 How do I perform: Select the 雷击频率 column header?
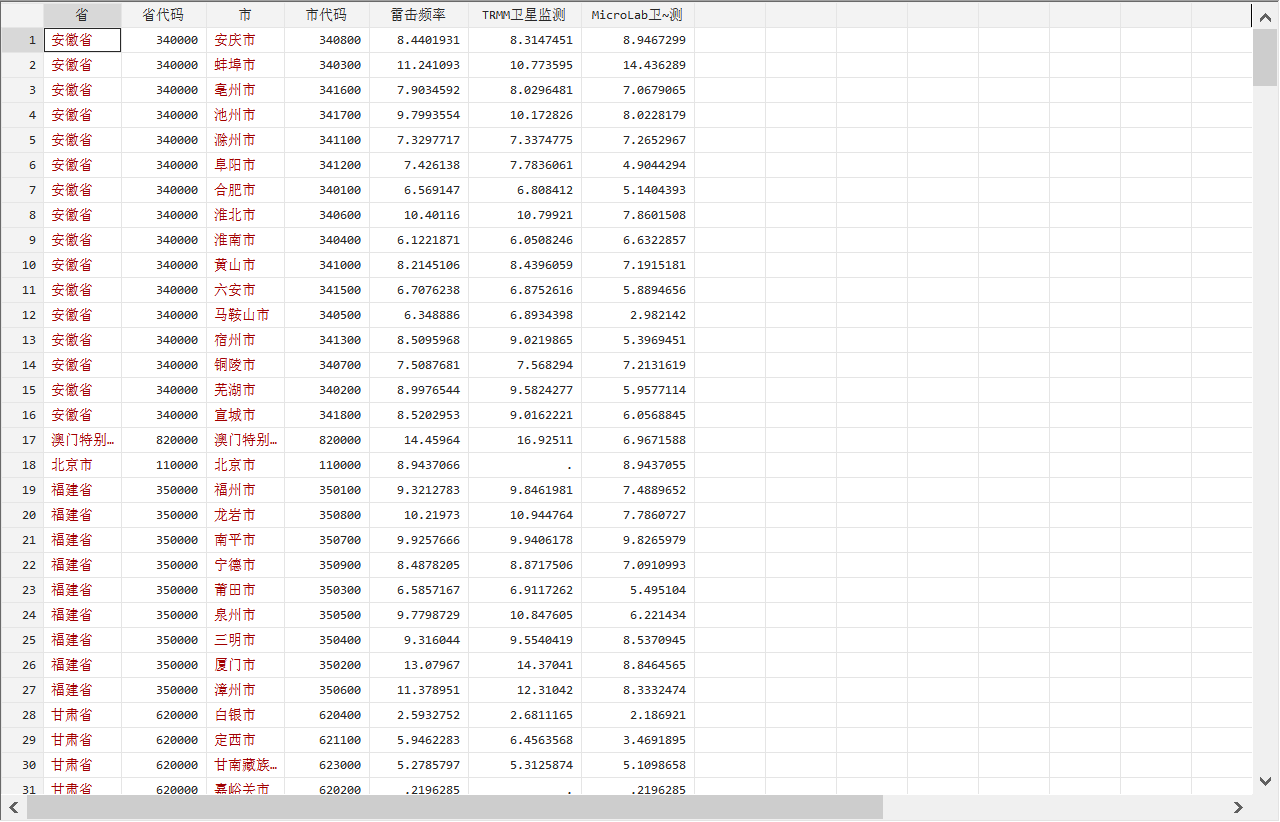pos(419,15)
